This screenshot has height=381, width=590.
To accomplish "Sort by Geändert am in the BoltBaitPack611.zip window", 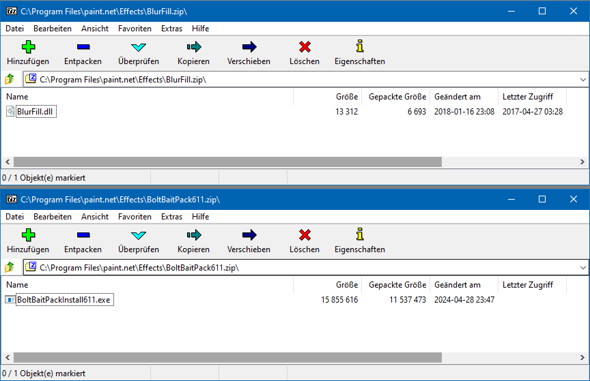I will [464, 285].
